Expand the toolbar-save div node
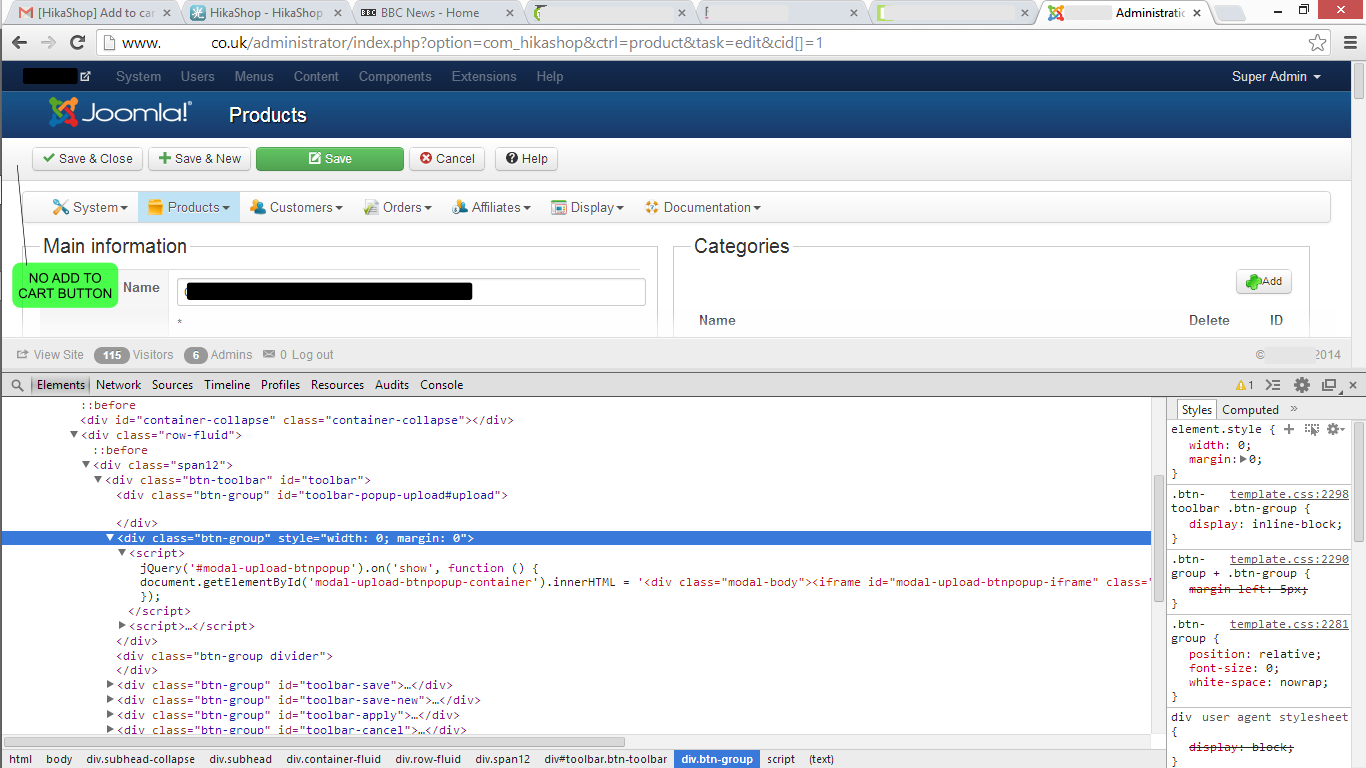The width and height of the screenshot is (1366, 768). pos(111,685)
